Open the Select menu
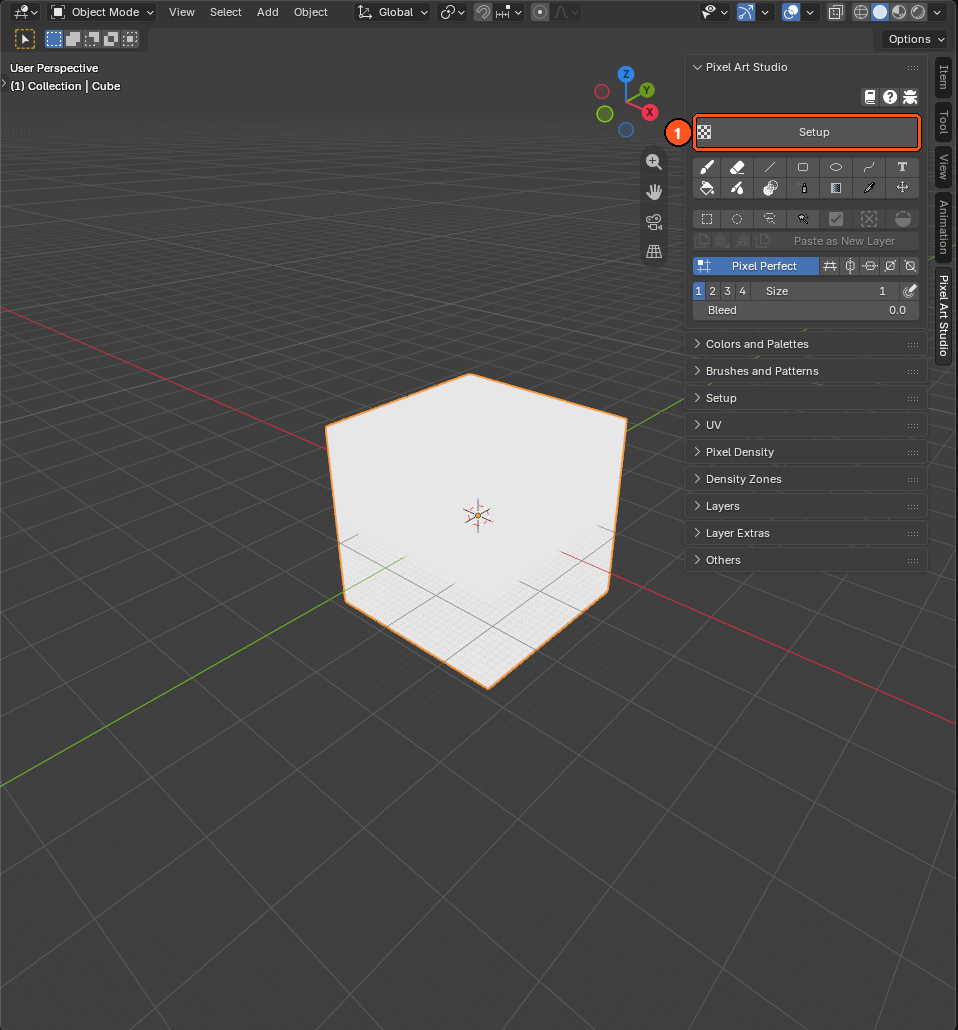Screen dimensions: 958x1030 pyautogui.click(x=225, y=12)
